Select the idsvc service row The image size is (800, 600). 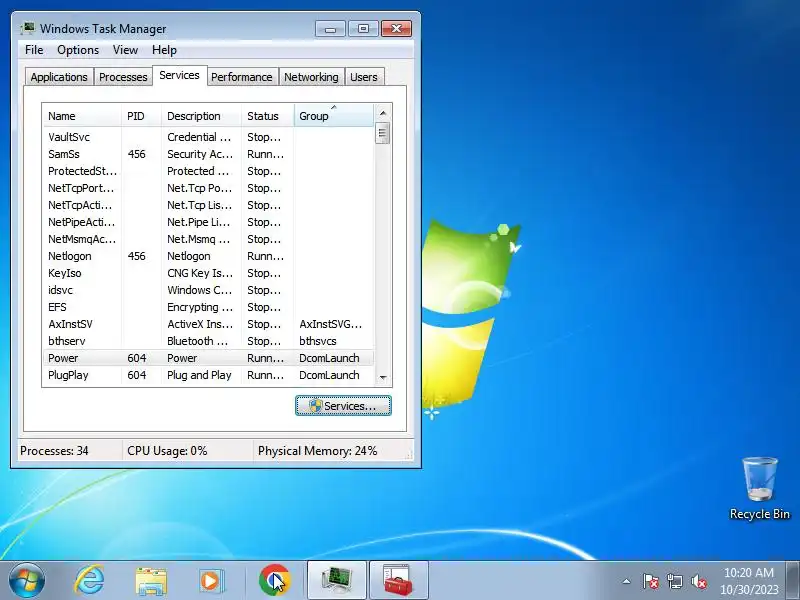tap(208, 290)
